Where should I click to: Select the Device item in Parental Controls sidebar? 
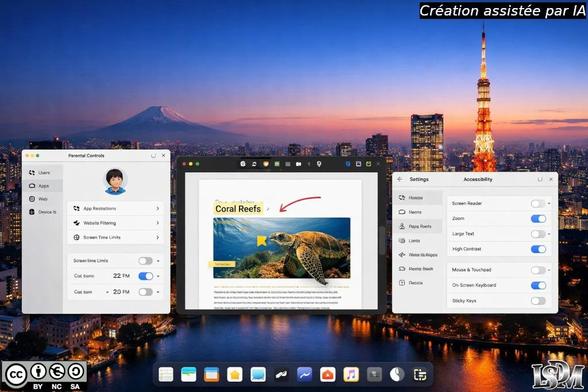[42, 212]
